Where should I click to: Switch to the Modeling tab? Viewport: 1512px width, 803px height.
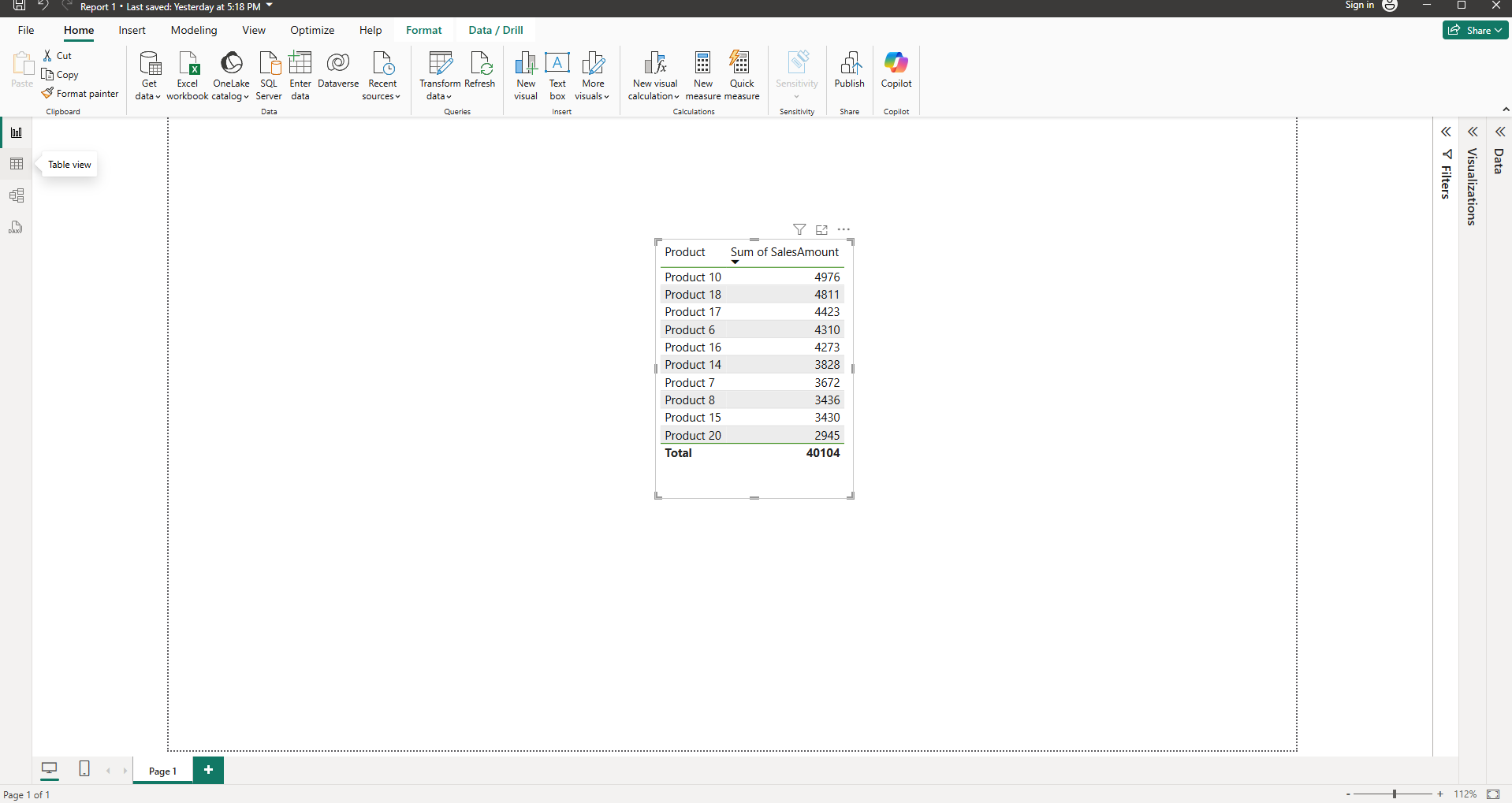point(194,30)
